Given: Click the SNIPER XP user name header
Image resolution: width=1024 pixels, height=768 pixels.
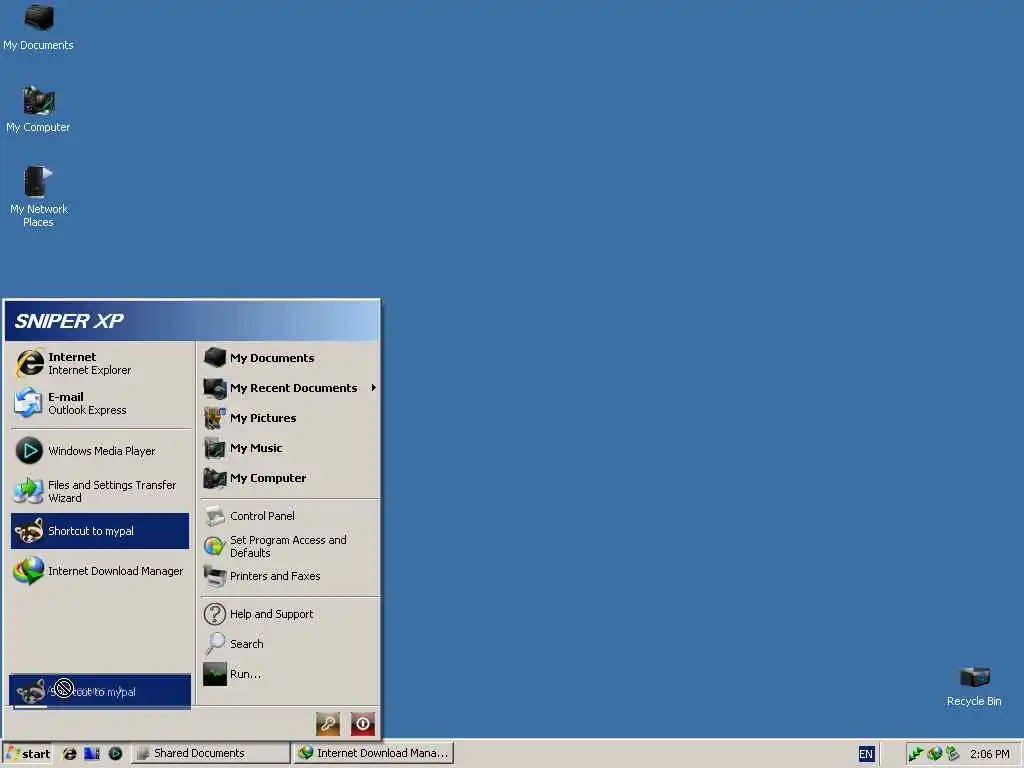Looking at the screenshot, I should pos(69,321).
